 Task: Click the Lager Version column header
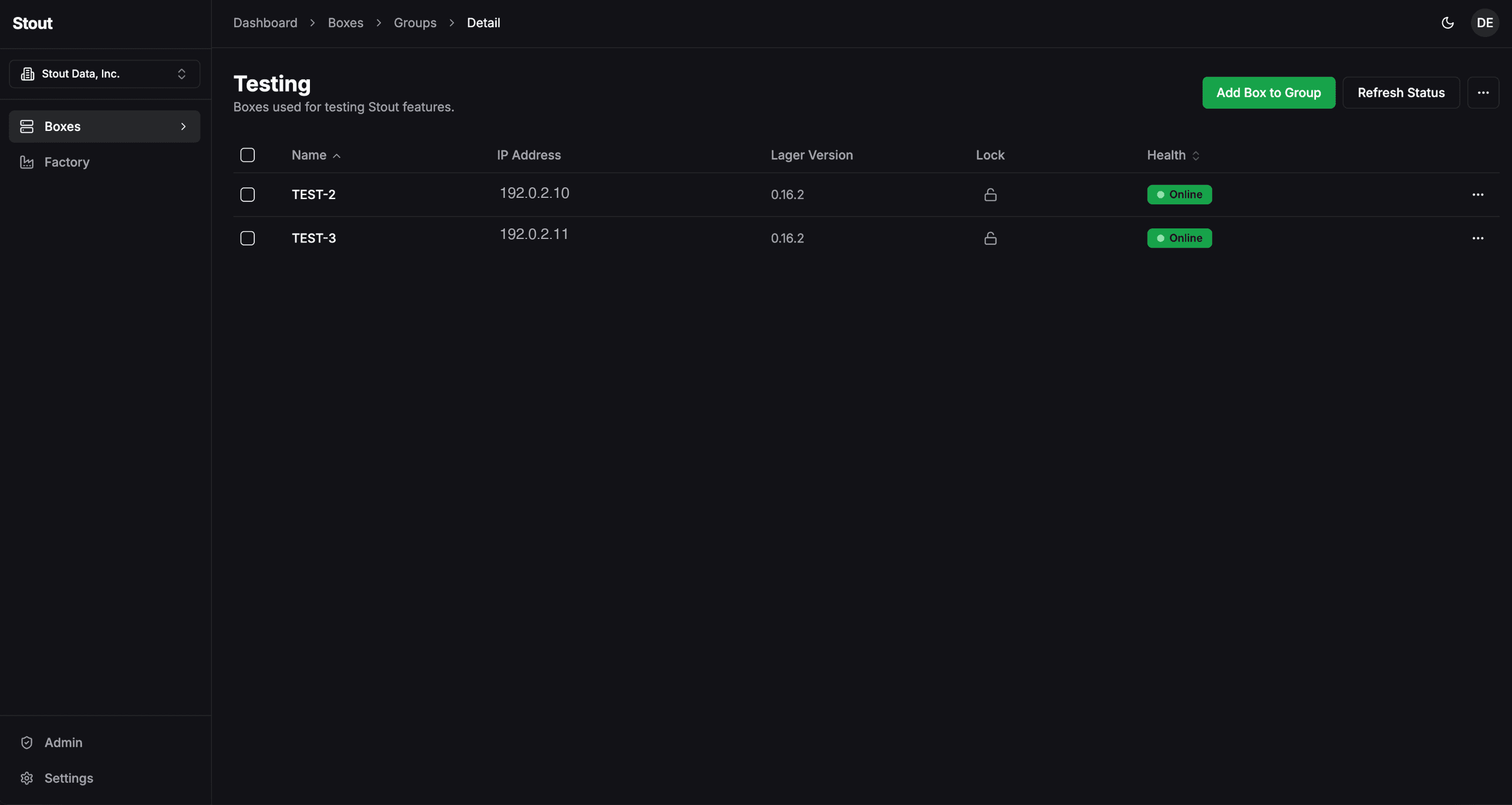(x=812, y=155)
